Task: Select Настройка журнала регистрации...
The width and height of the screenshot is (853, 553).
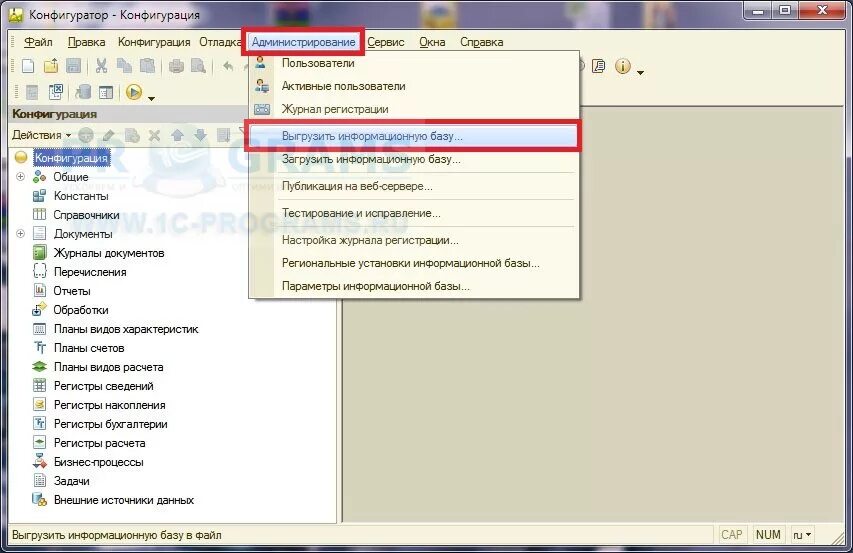Action: (x=414, y=240)
